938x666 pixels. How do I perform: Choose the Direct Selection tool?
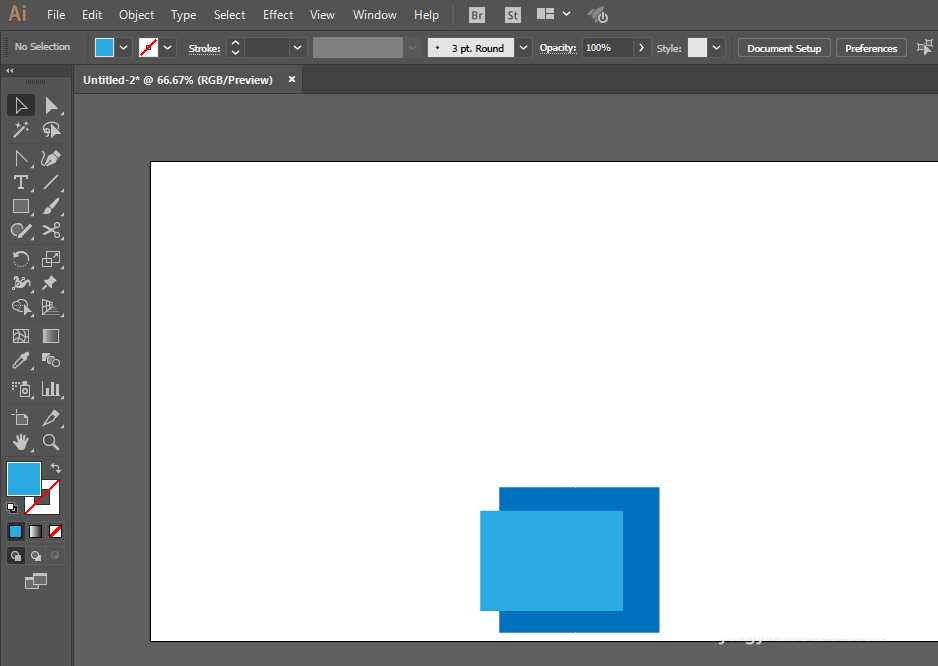click(x=51, y=105)
